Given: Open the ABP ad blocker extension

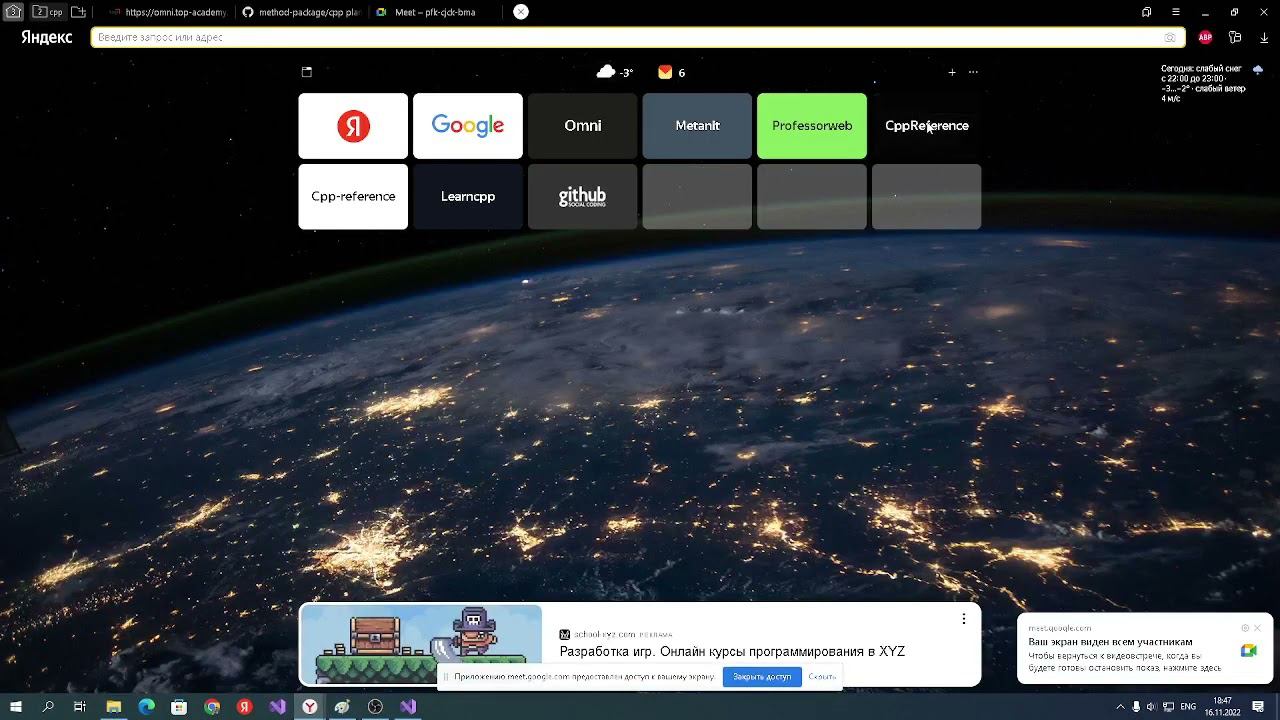Looking at the screenshot, I should click(x=1205, y=37).
